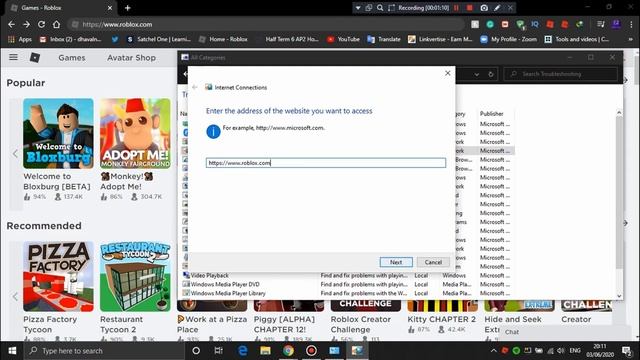This screenshot has width=640, height=360.
Task: Refresh the All Categories window
Action: pos(491,74)
